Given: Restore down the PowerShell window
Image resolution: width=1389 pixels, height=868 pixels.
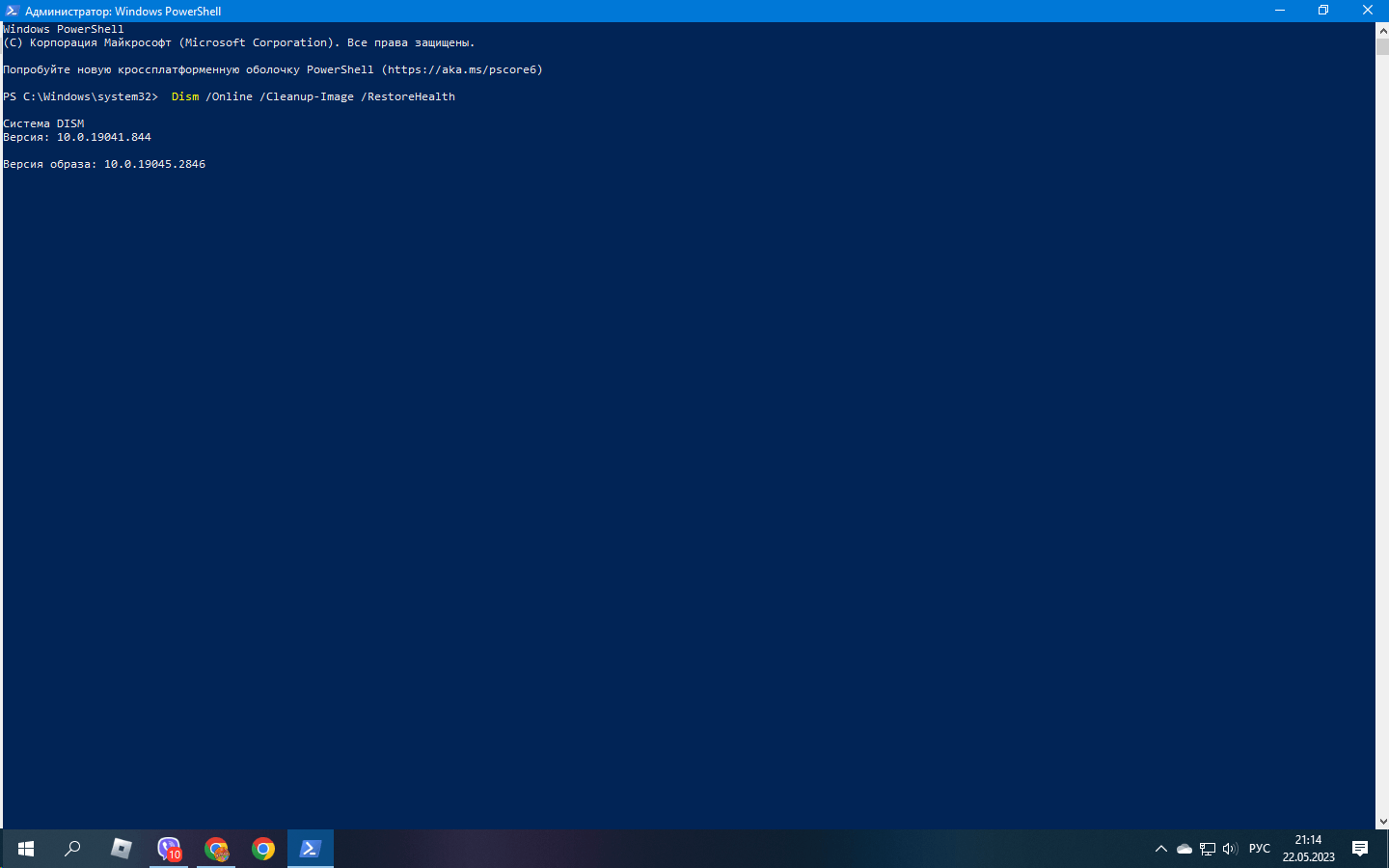Looking at the screenshot, I should 1323,11.
